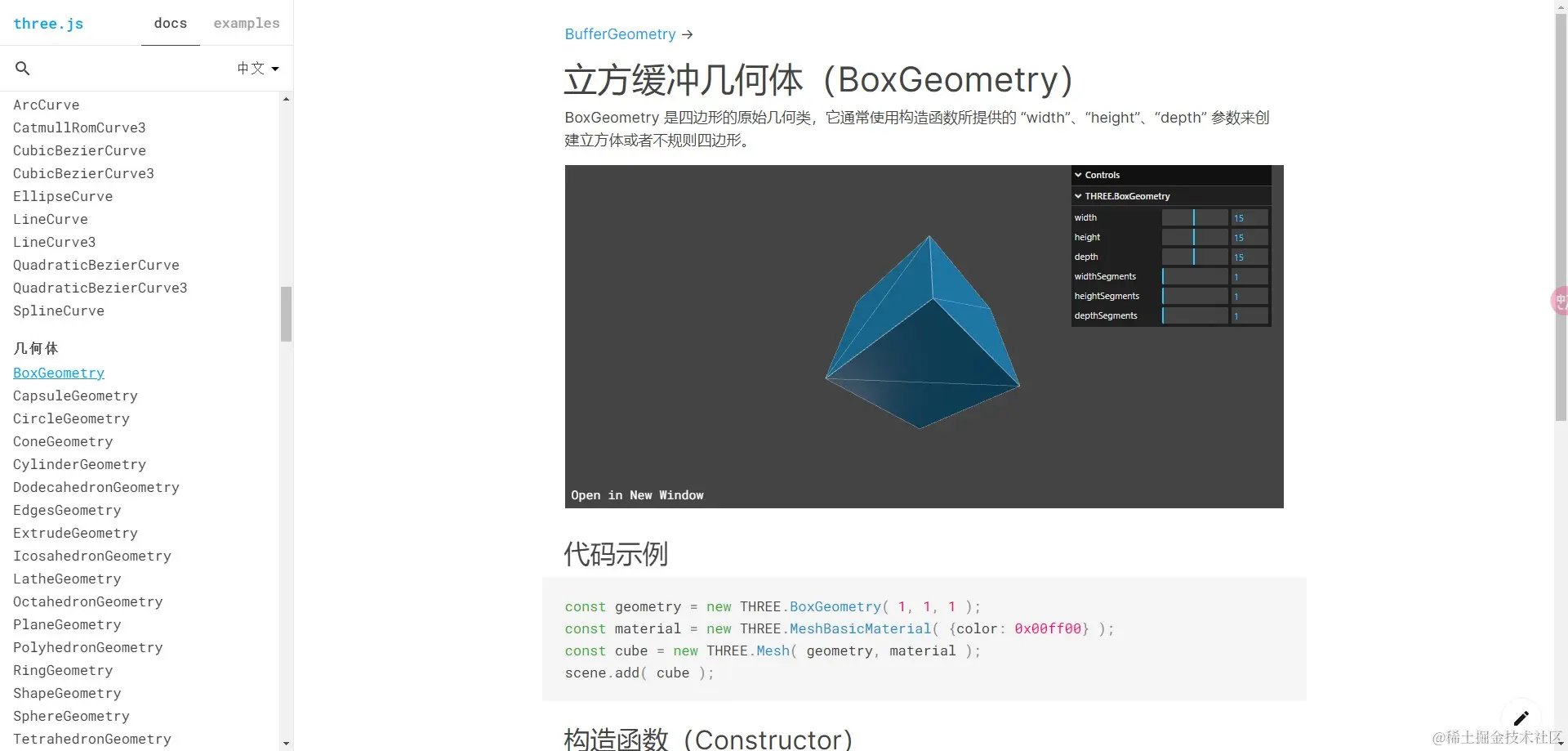Image resolution: width=1568 pixels, height=751 pixels.
Task: Click the pencil edit icon
Action: 1521,718
